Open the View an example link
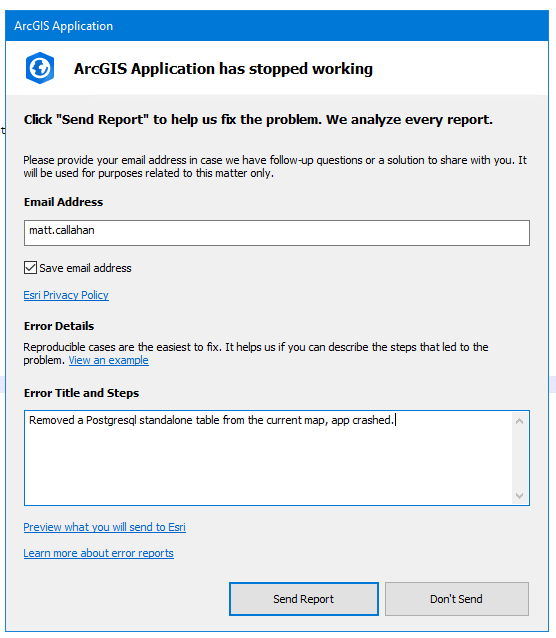556x638 pixels. pyautogui.click(x=108, y=360)
